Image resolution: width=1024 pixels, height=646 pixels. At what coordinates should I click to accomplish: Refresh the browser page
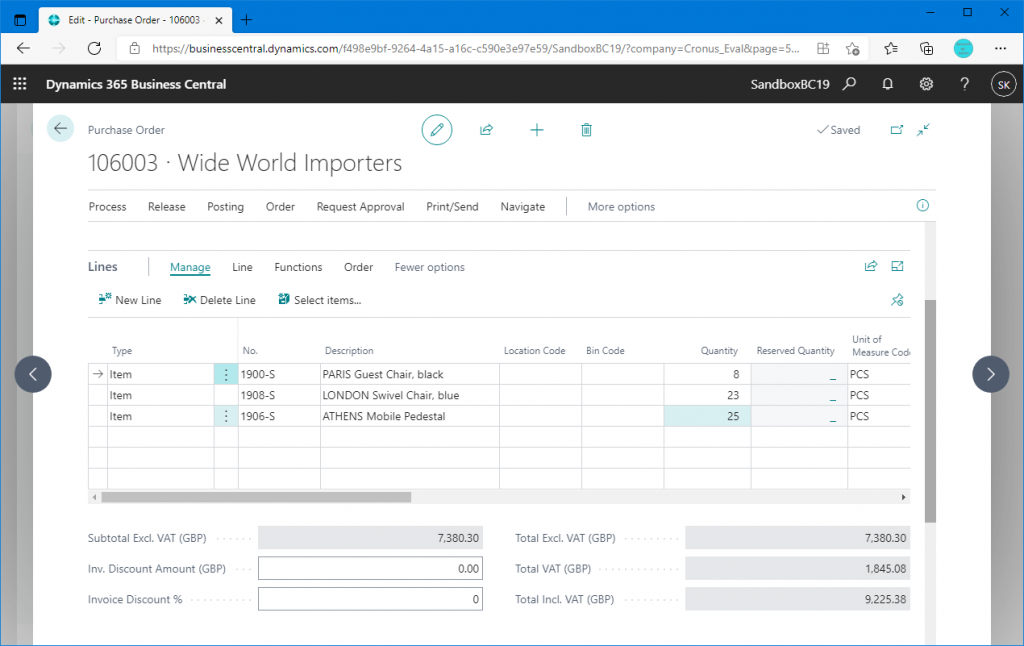click(x=94, y=48)
